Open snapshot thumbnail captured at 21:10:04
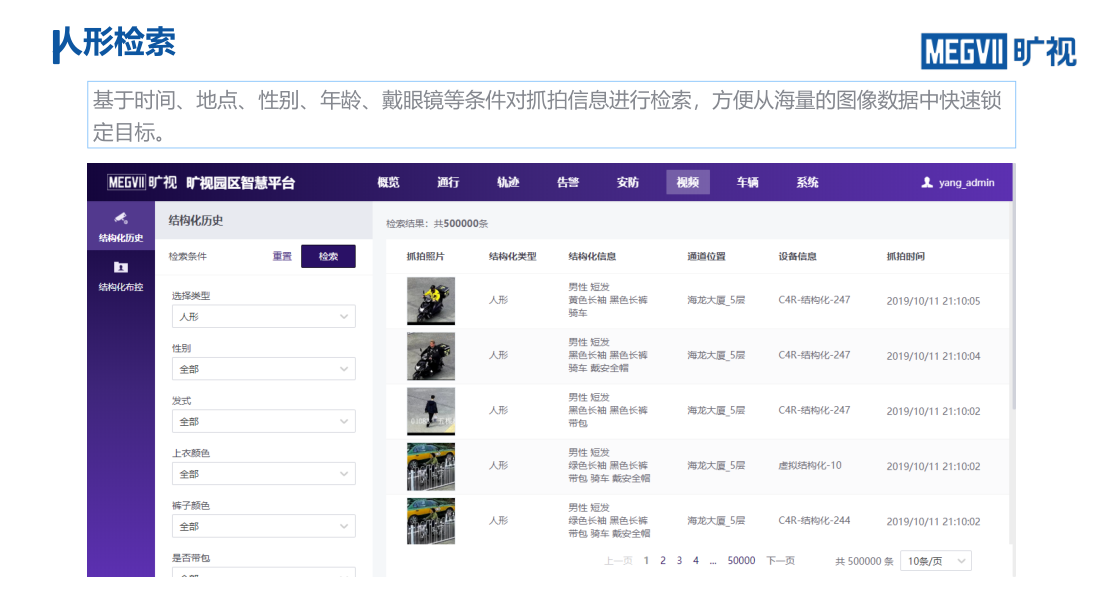The height and width of the screenshot is (614, 1093). pyautogui.click(x=431, y=356)
